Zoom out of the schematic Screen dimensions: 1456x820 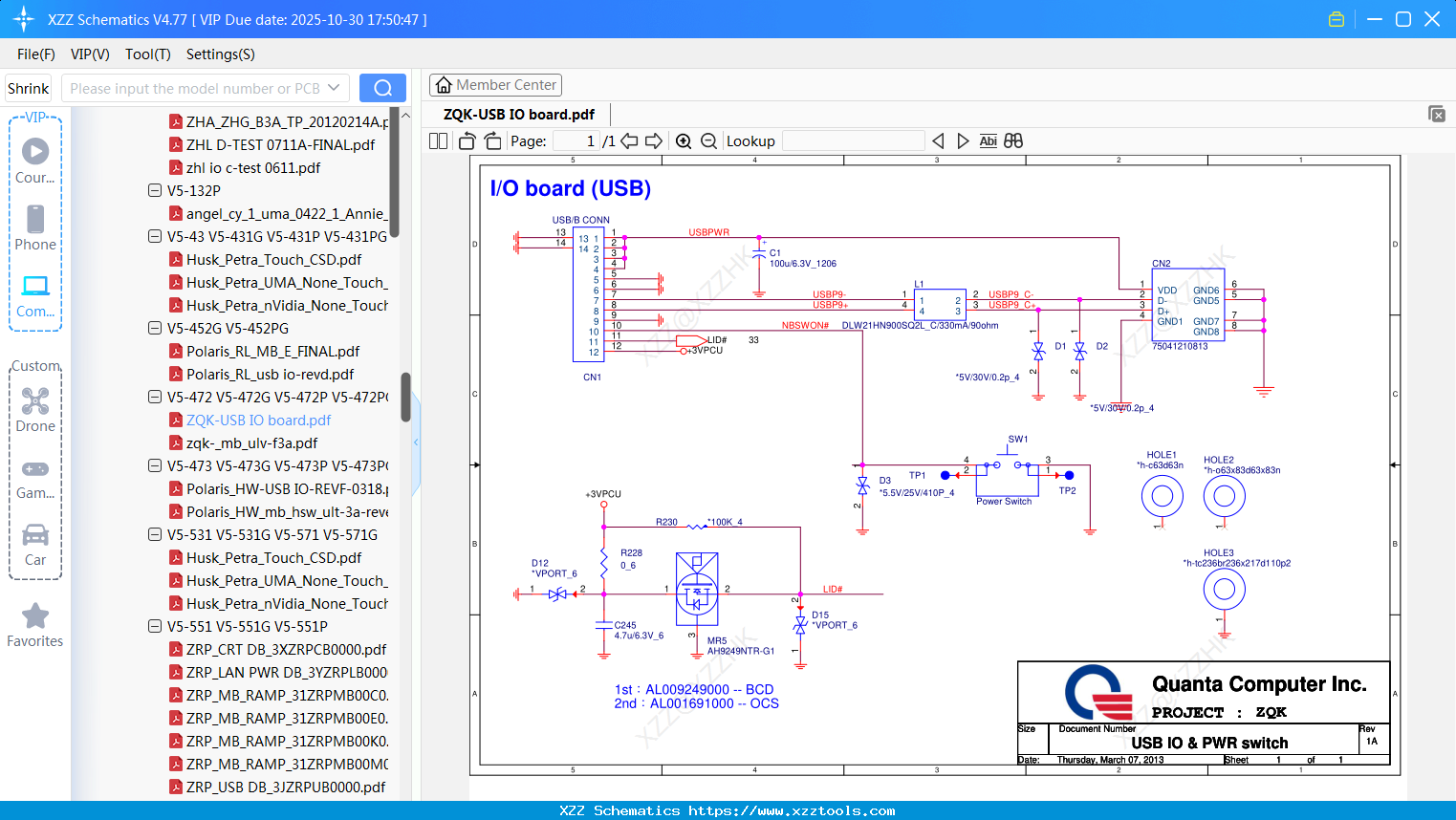[x=708, y=141]
